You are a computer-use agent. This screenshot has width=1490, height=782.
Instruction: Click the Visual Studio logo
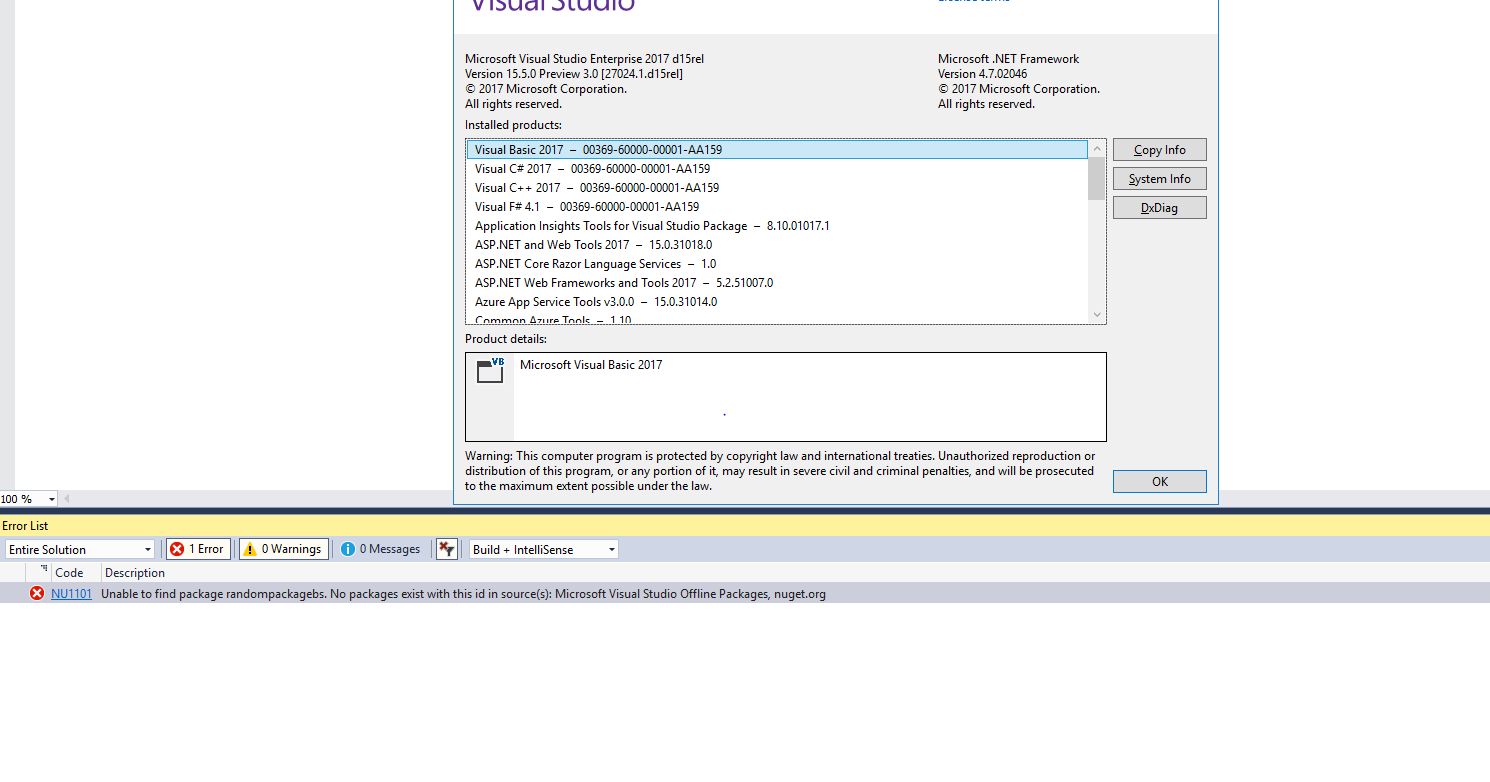pos(548,7)
